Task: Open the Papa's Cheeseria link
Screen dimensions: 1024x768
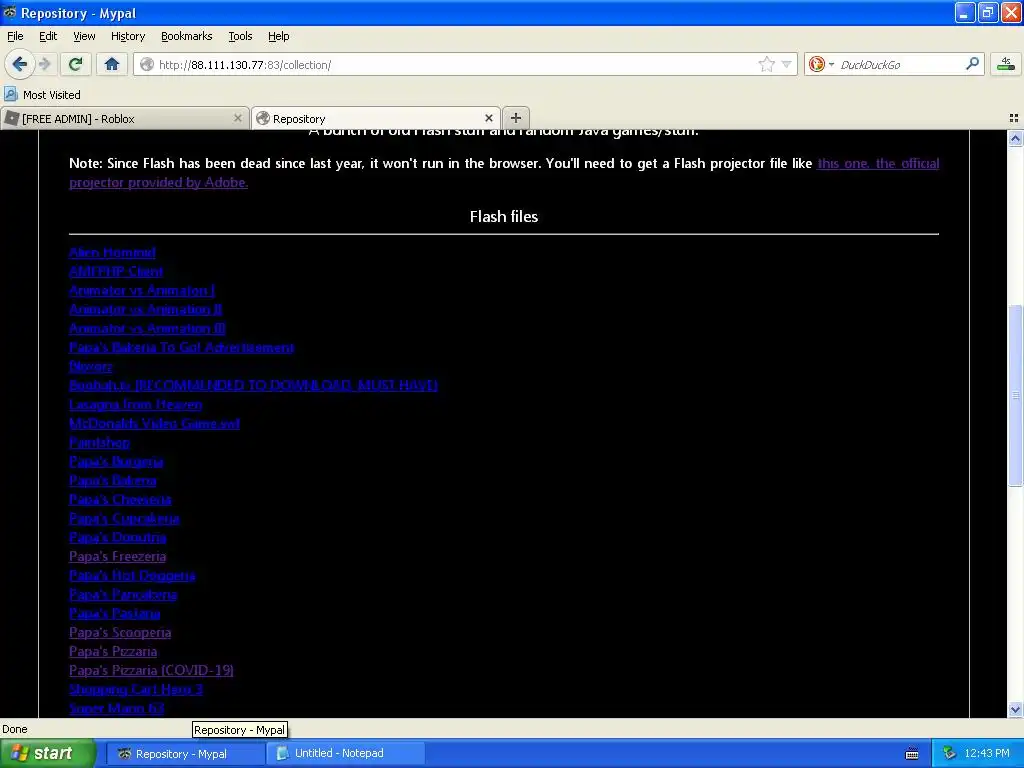Action: pos(120,499)
